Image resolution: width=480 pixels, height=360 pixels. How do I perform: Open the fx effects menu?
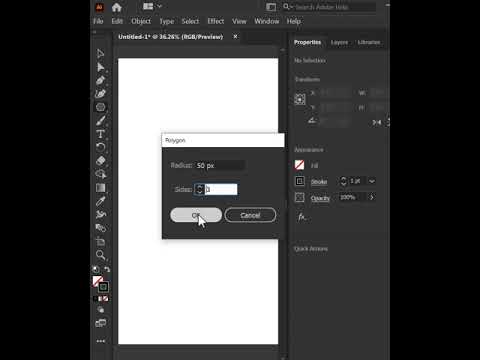click(x=302, y=217)
